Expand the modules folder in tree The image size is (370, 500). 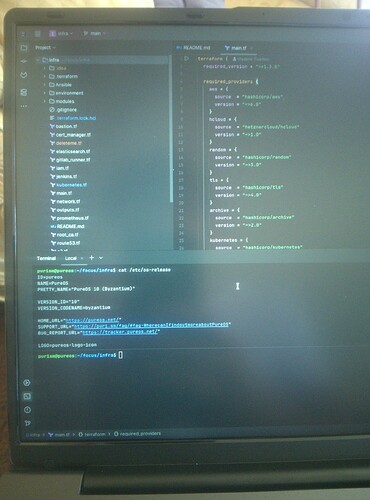[45, 101]
